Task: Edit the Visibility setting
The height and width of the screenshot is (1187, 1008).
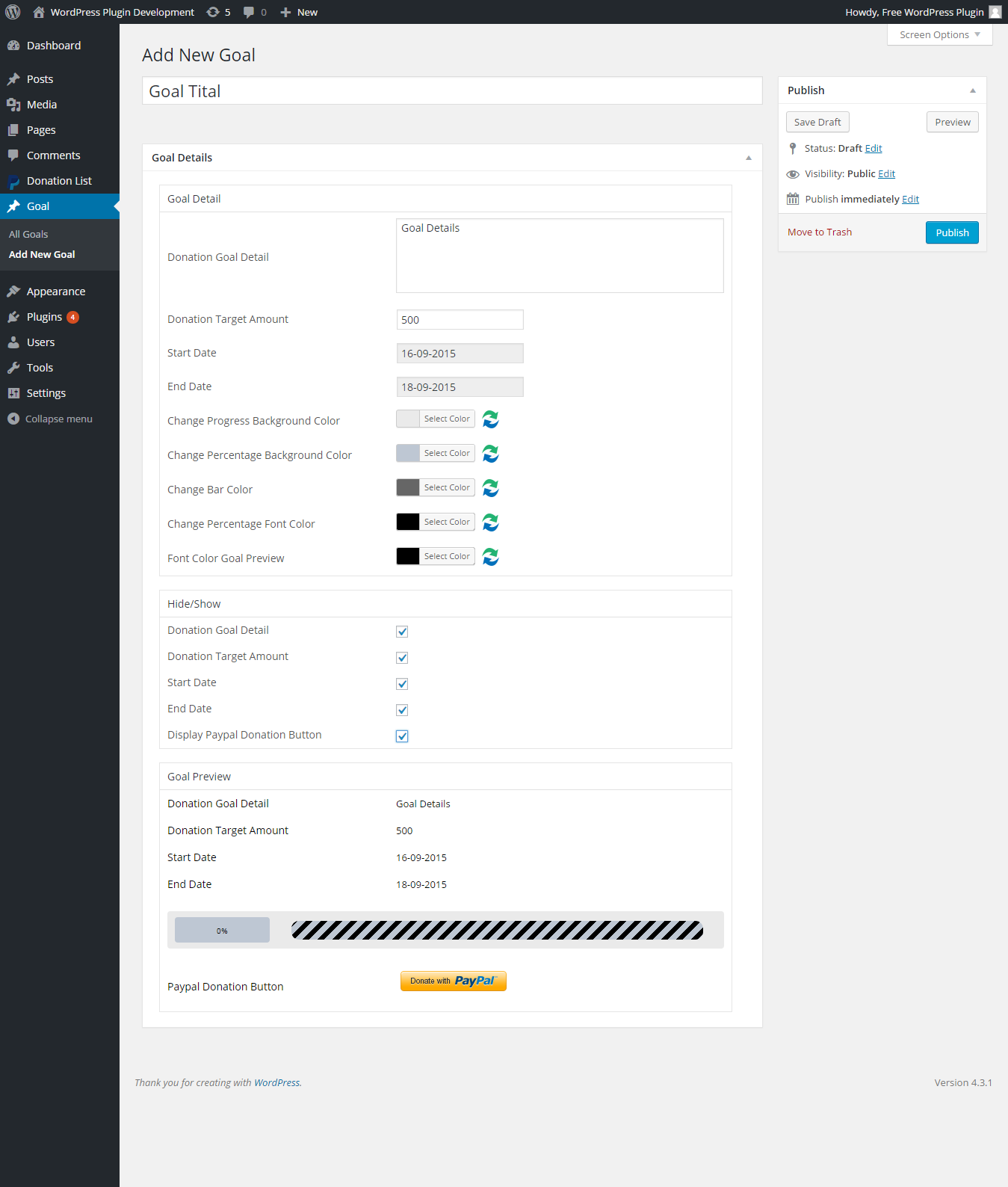Action: (x=886, y=174)
